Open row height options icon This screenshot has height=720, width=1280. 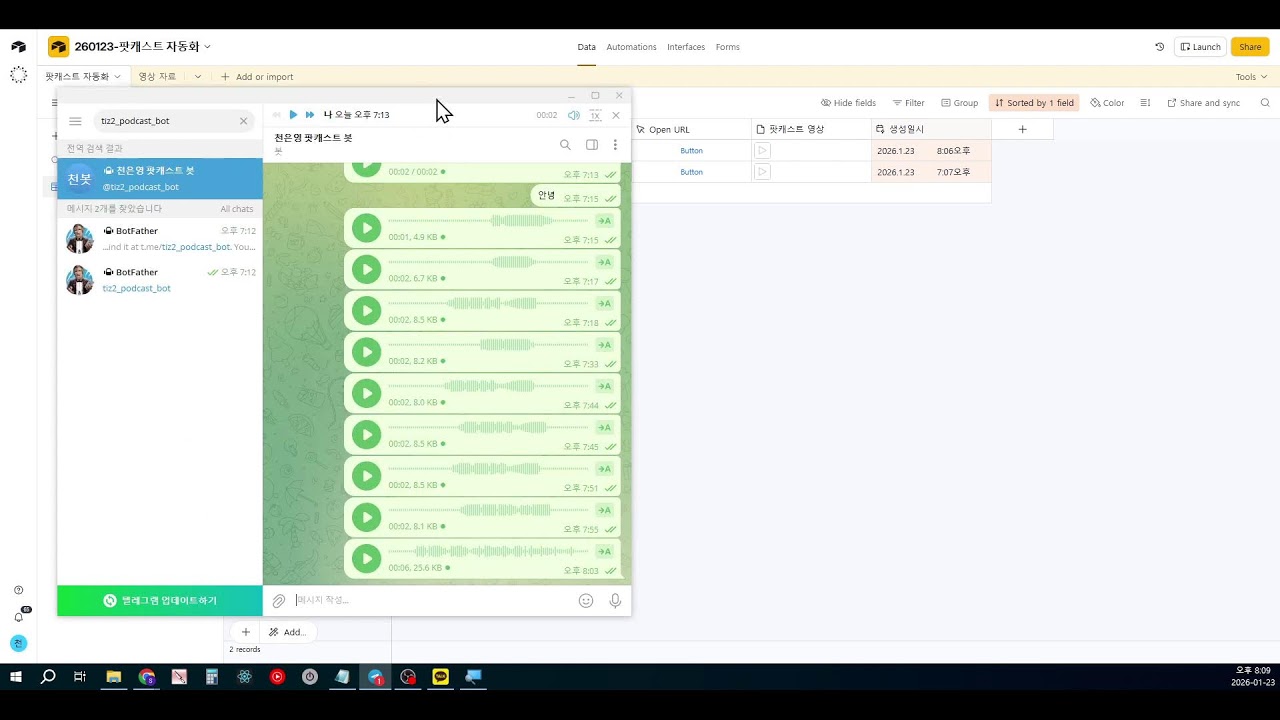coord(1145,103)
